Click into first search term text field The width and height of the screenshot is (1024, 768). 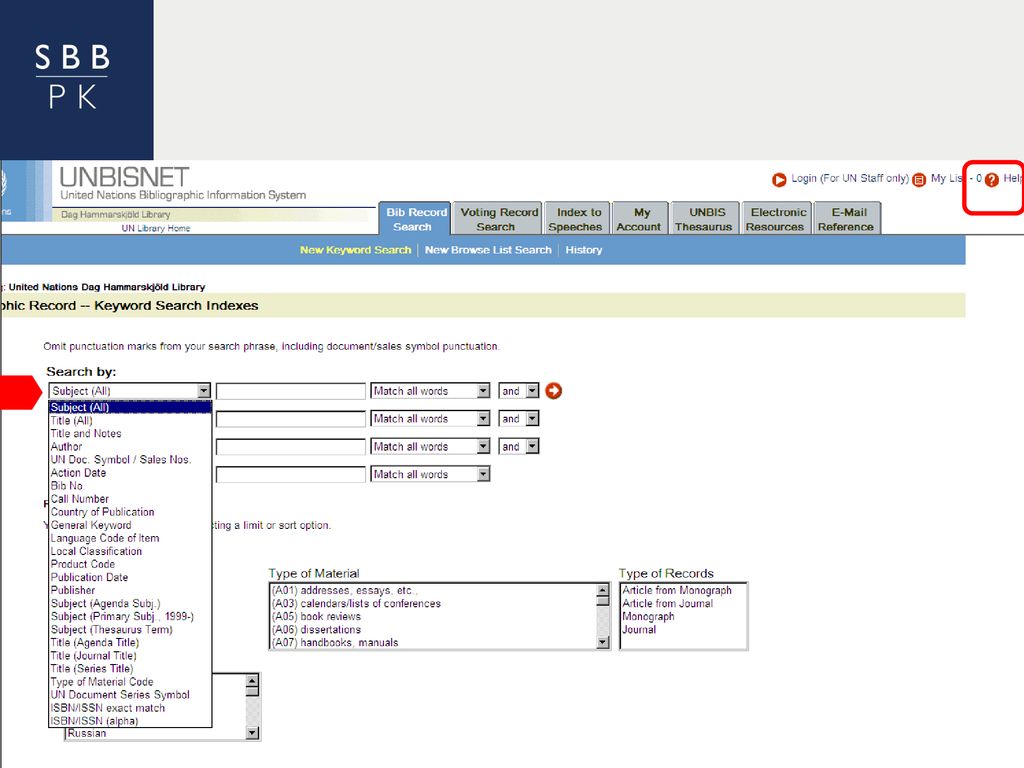point(291,391)
